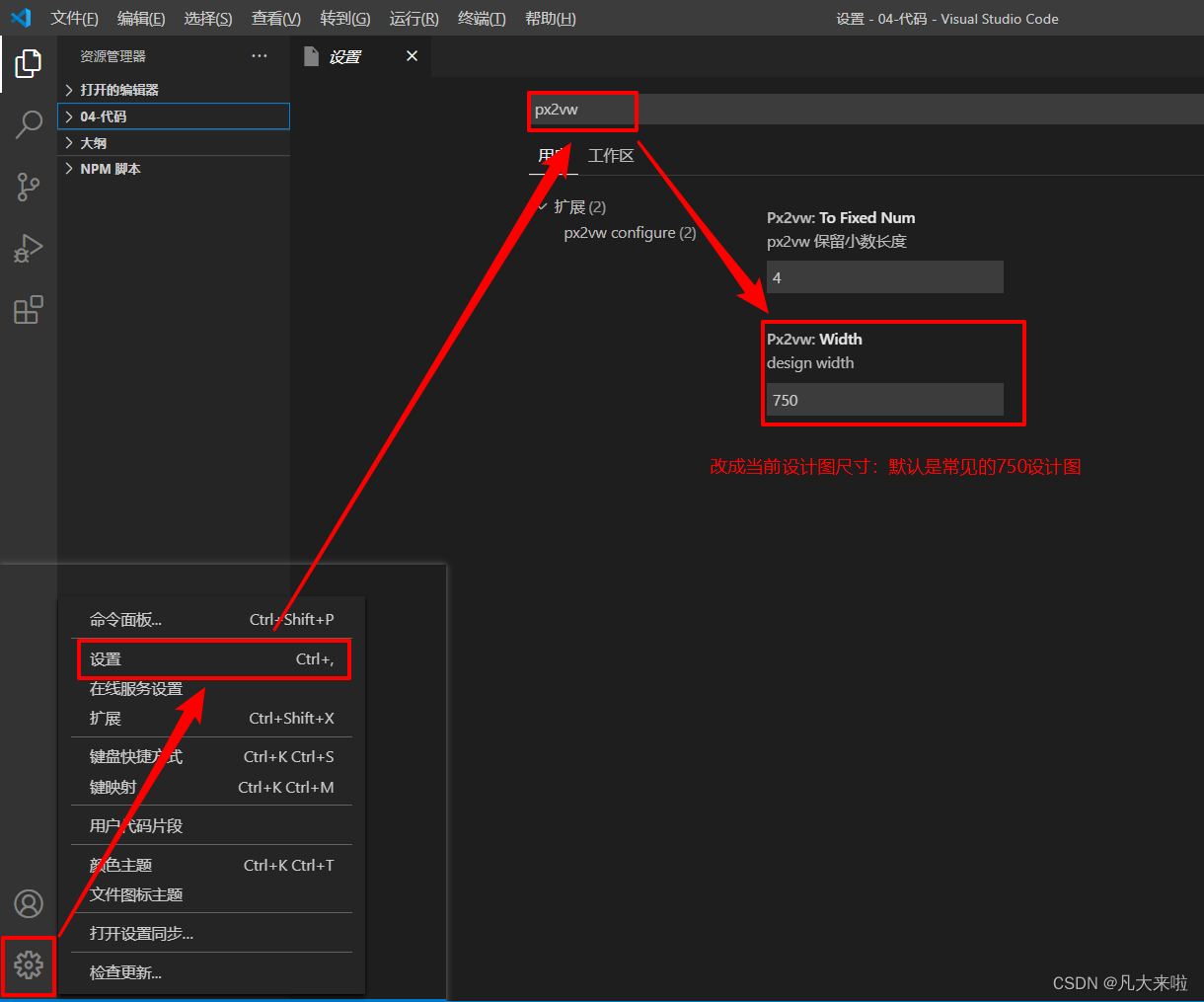Image resolution: width=1204 pixels, height=1002 pixels.
Task: Click the Px2vw: To Fixed Num setting title
Action: click(x=841, y=218)
